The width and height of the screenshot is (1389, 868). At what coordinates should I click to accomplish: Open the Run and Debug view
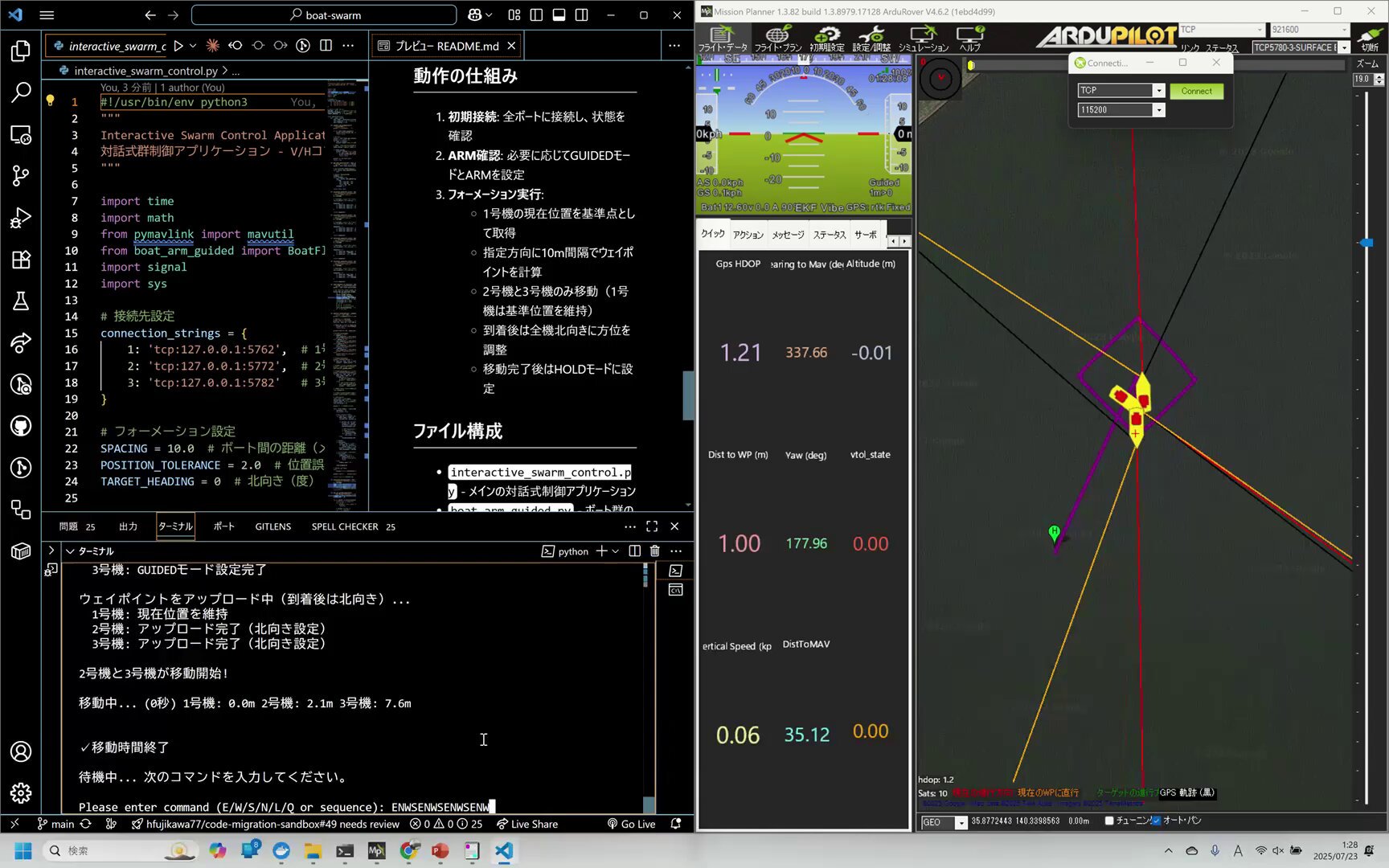pyautogui.click(x=21, y=218)
